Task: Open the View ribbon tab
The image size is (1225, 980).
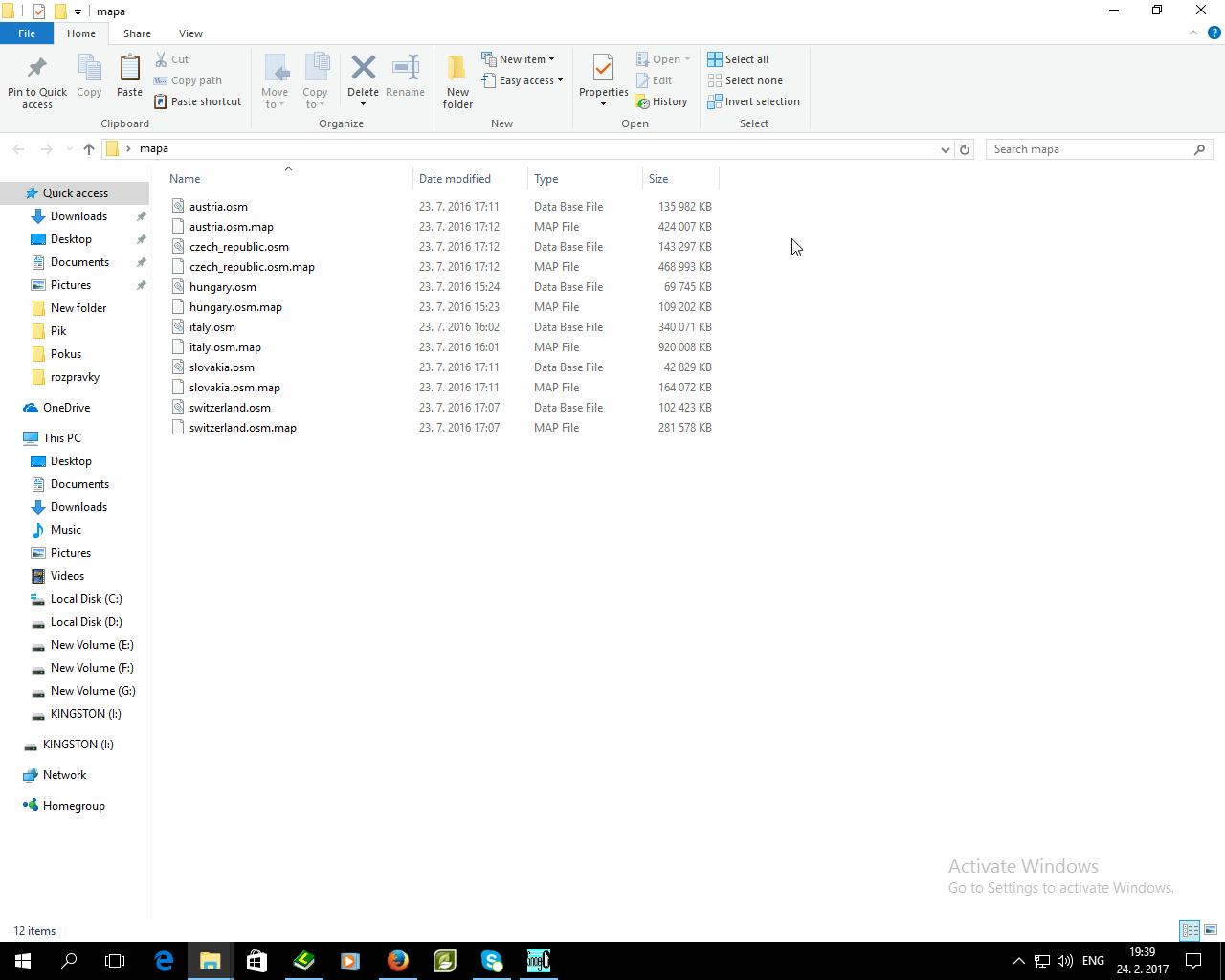Action: coord(190,33)
